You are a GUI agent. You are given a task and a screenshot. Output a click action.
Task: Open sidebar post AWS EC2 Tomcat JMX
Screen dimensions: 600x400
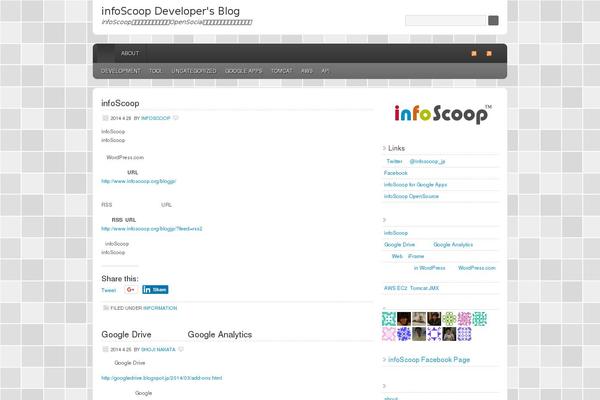pos(411,288)
